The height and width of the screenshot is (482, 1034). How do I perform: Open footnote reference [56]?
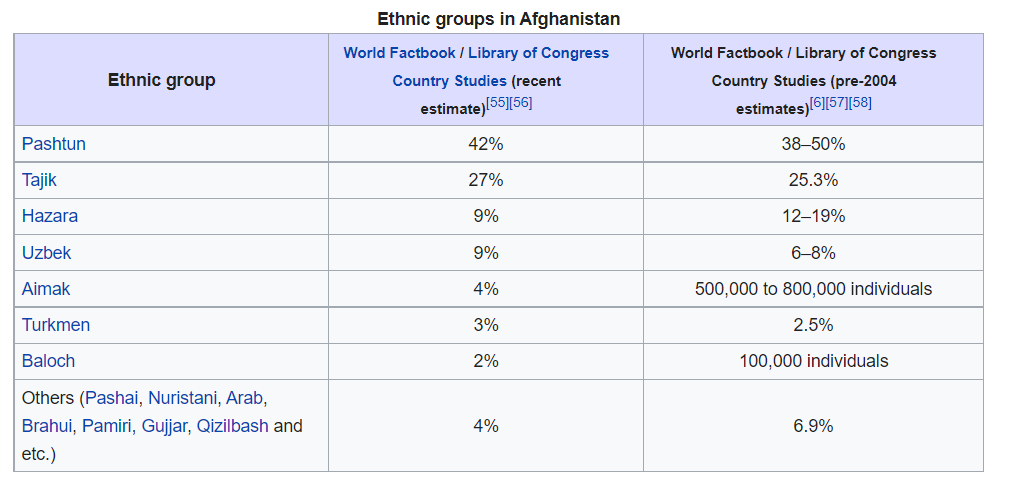point(520,103)
